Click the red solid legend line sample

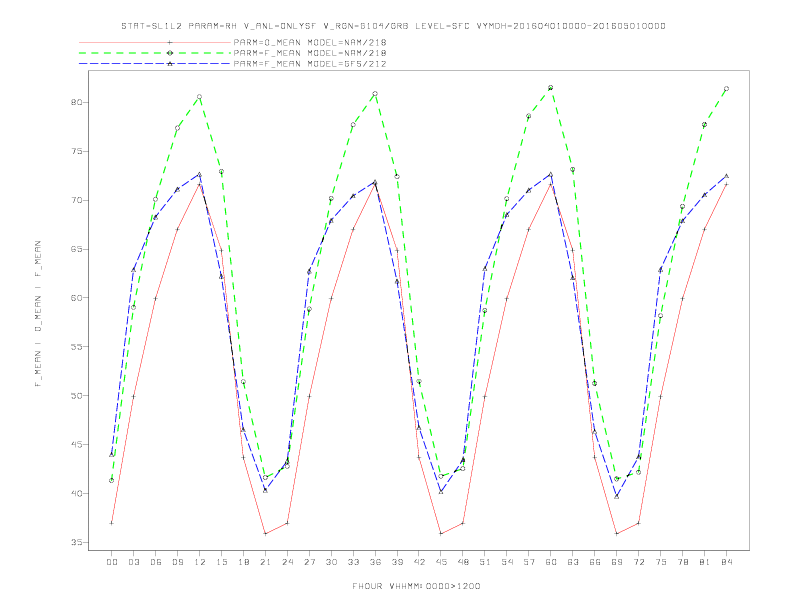tap(155, 42)
